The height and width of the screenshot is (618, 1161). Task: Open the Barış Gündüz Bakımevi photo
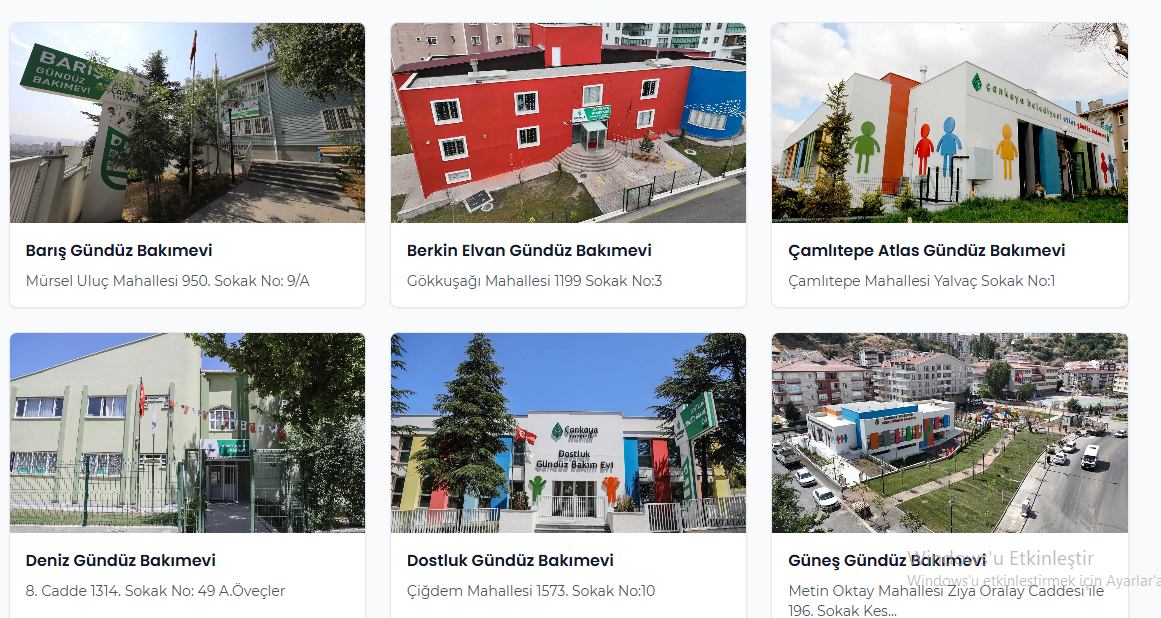coord(187,123)
